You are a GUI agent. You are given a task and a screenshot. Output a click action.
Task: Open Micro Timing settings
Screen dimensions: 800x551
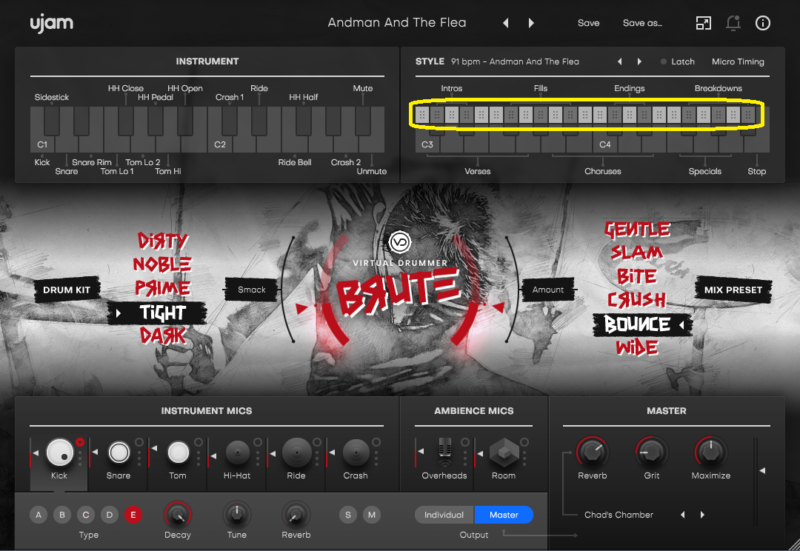tap(738, 62)
